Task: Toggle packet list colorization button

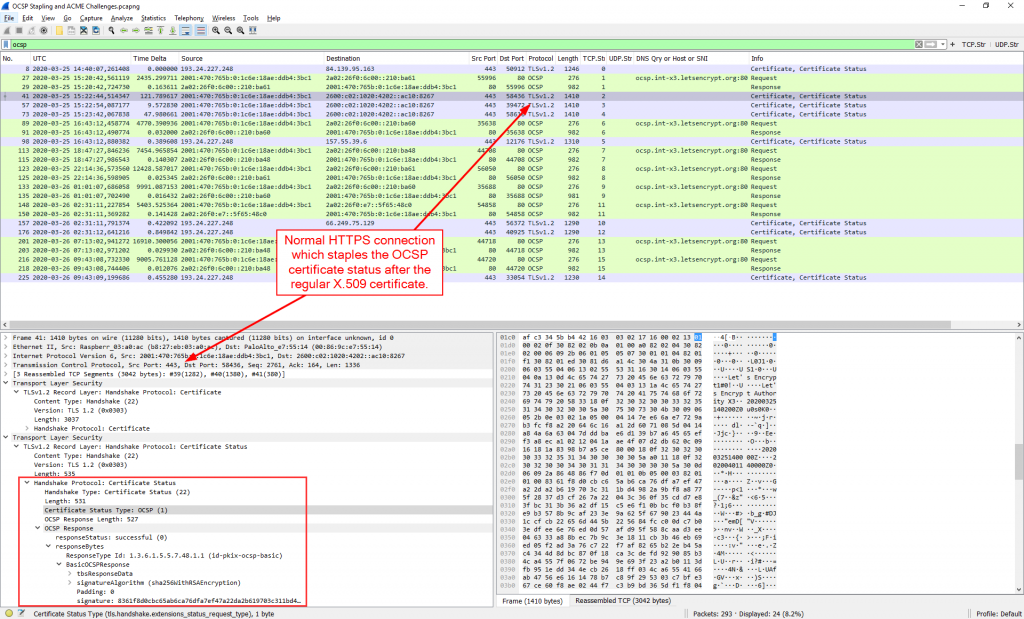Action: coord(199,31)
